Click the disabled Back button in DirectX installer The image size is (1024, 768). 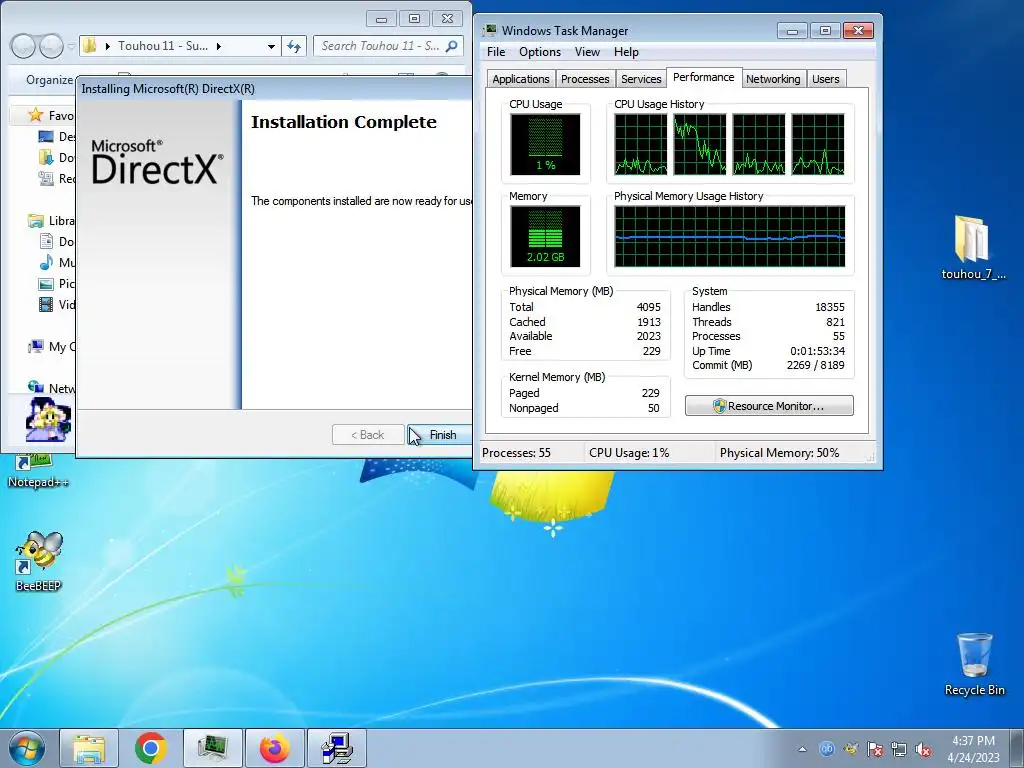368,435
